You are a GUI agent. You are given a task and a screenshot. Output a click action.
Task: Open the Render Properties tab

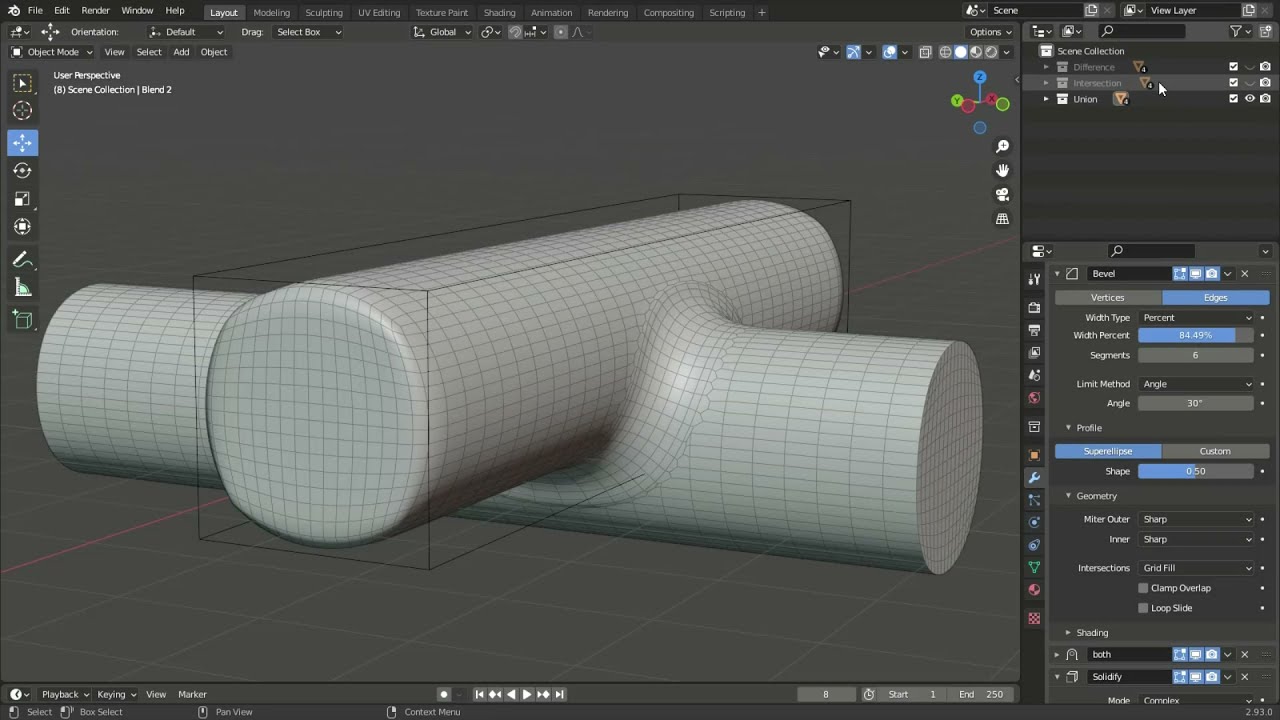pos(1035,307)
